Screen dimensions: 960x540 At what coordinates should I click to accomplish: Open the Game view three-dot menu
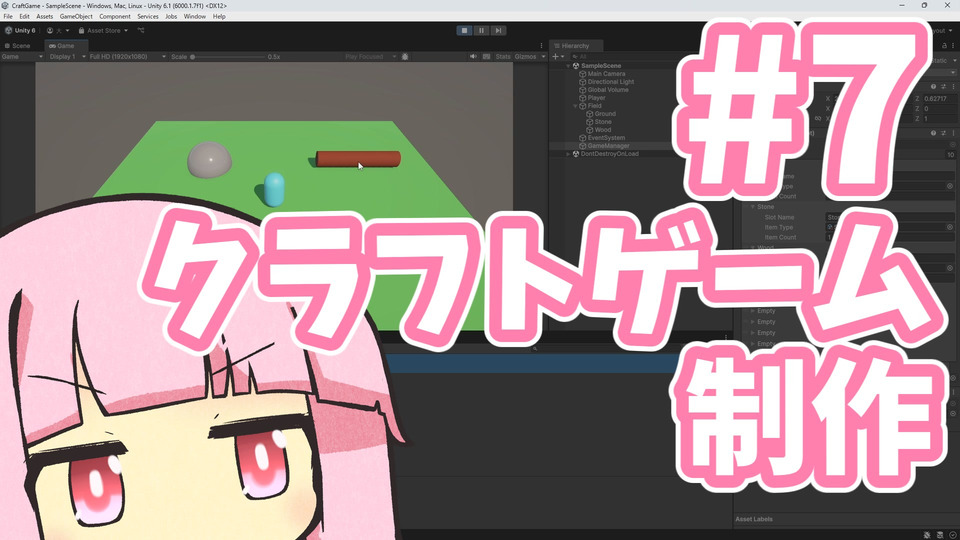[x=541, y=45]
